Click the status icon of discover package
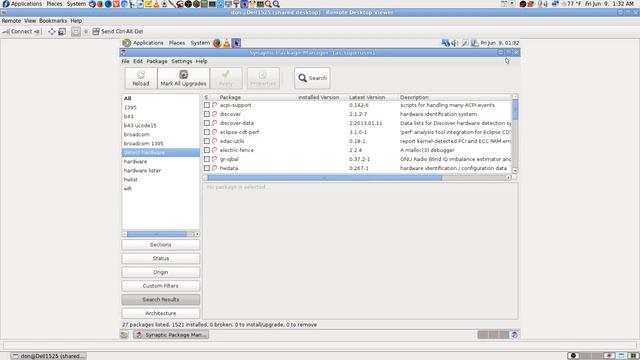 coord(214,114)
